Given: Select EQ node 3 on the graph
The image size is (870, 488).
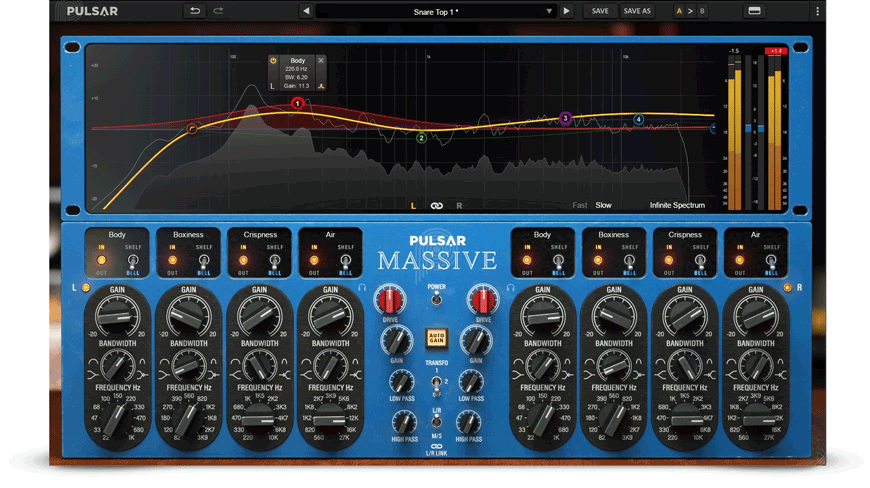Looking at the screenshot, I should tap(565, 118).
